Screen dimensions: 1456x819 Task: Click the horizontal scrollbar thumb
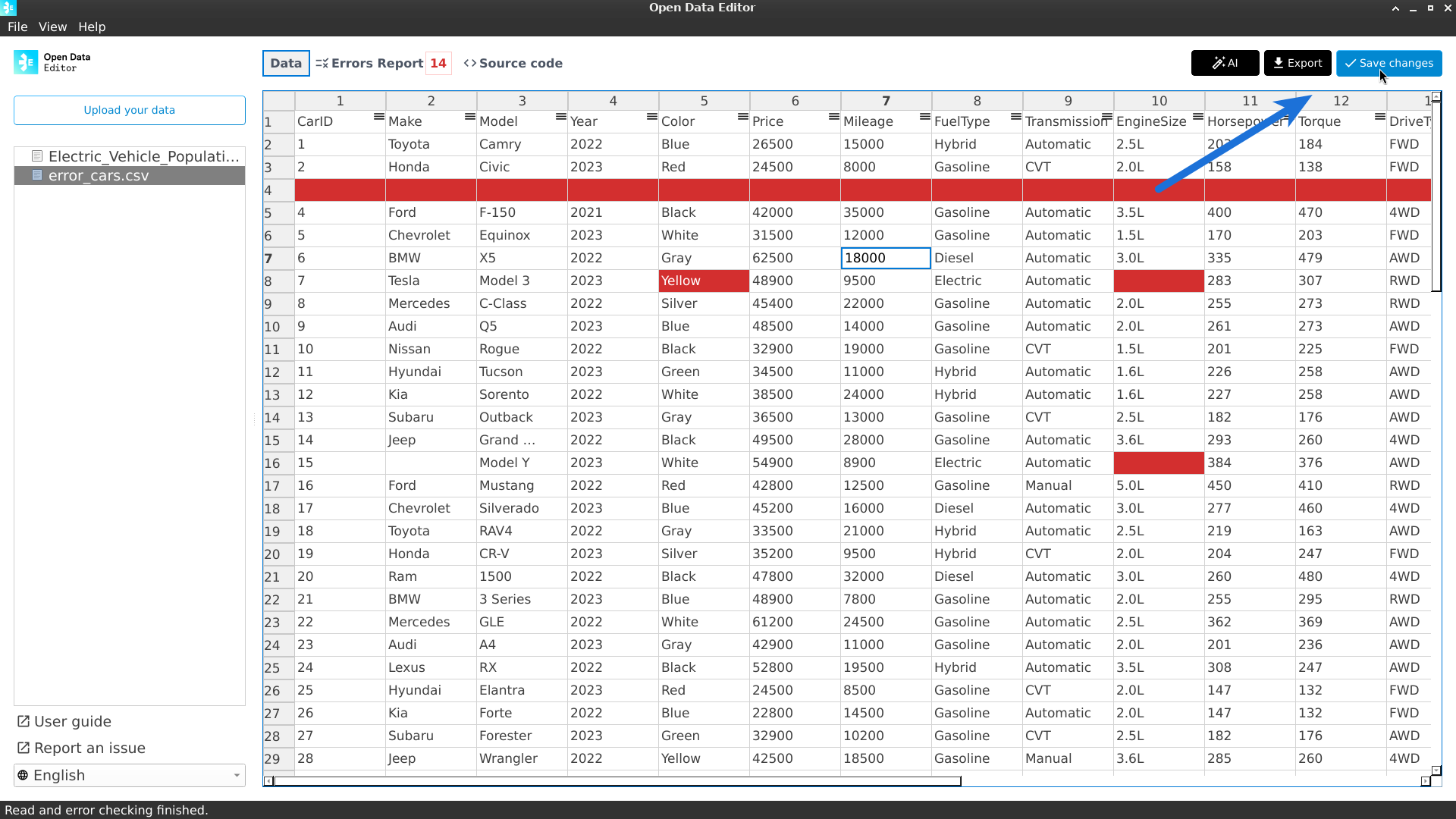point(616,781)
